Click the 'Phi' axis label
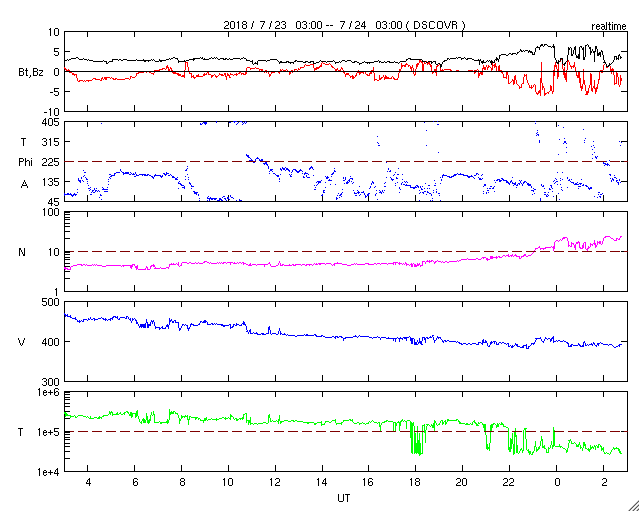 pos(25,162)
